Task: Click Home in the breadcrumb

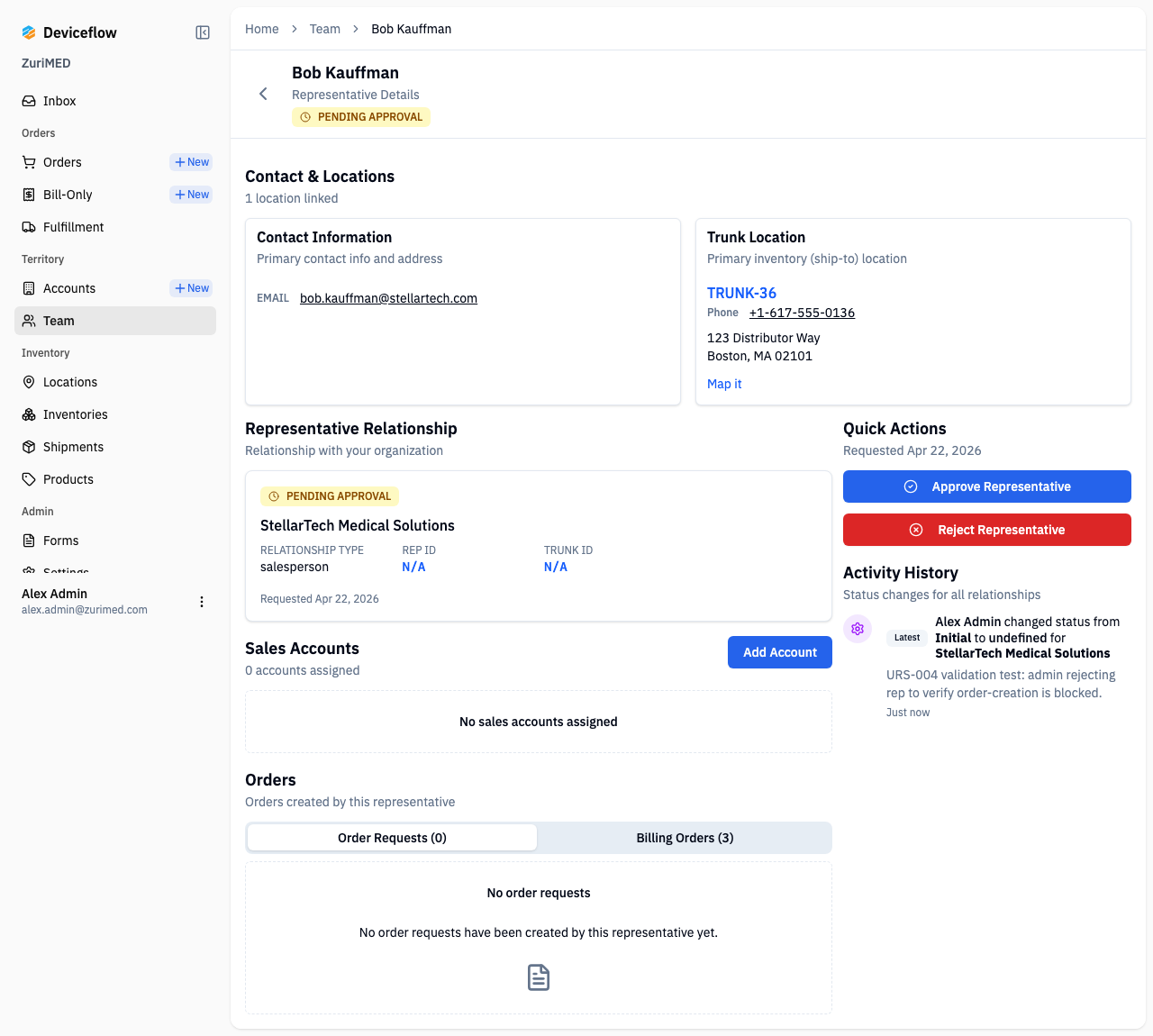Action: 262,29
